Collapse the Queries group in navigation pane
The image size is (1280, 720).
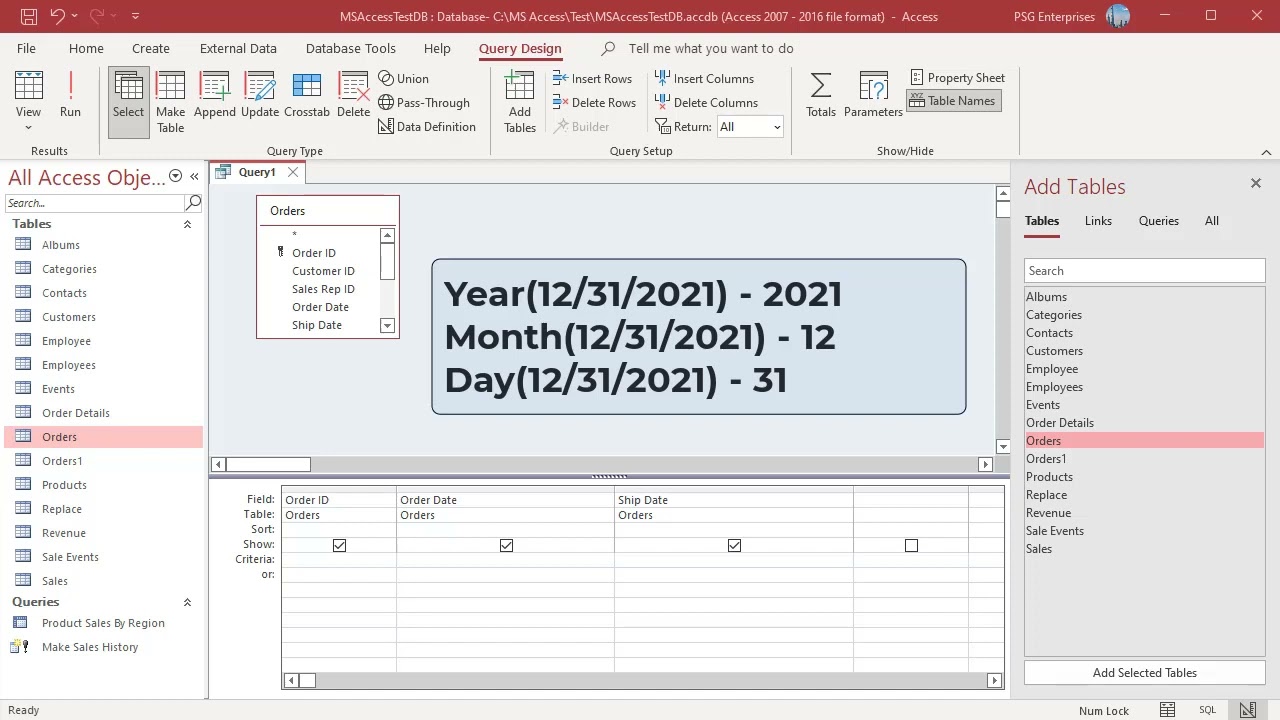point(187,602)
